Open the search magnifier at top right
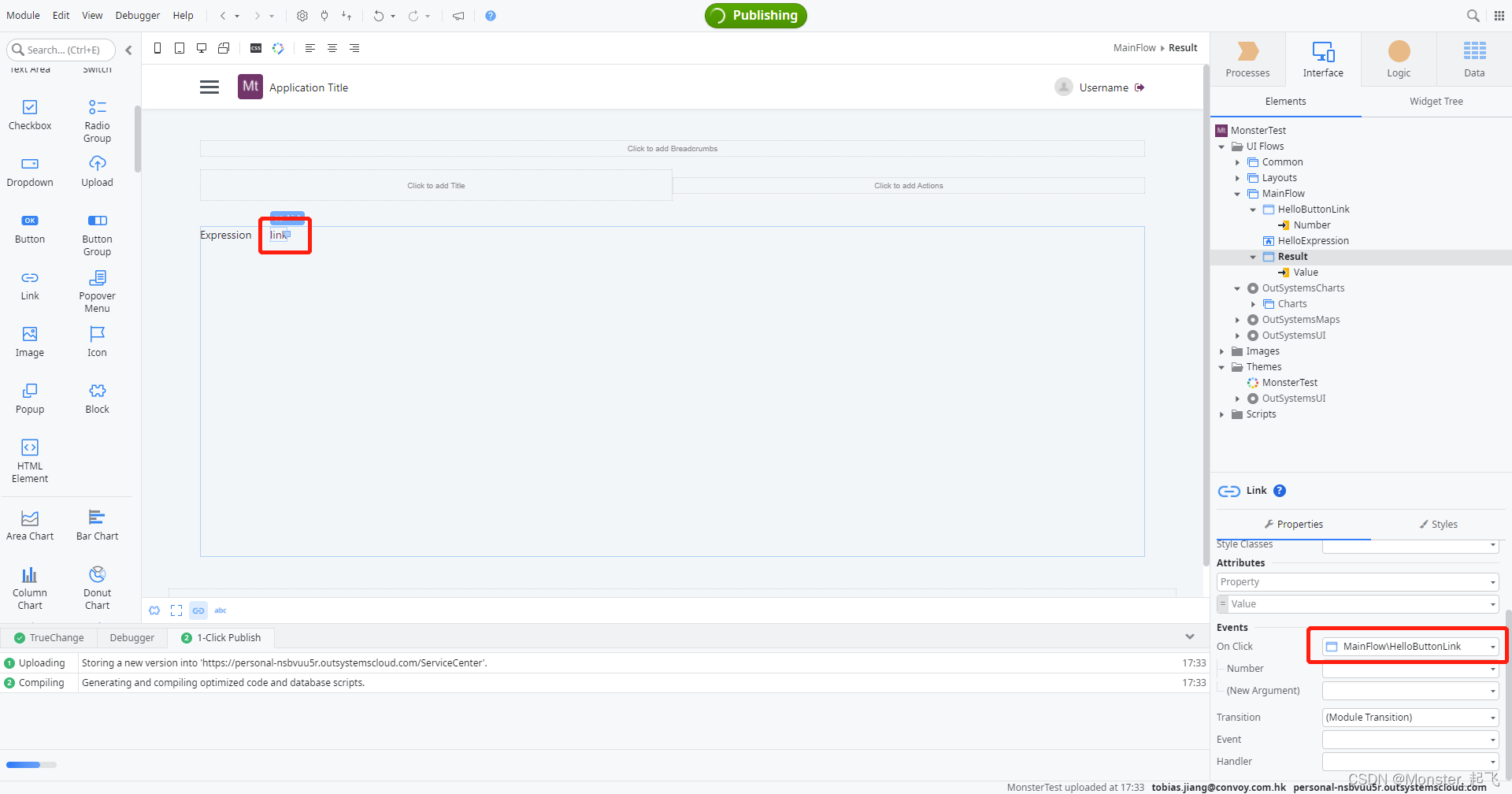Screen dimensions: 1512x794 click(1473, 16)
